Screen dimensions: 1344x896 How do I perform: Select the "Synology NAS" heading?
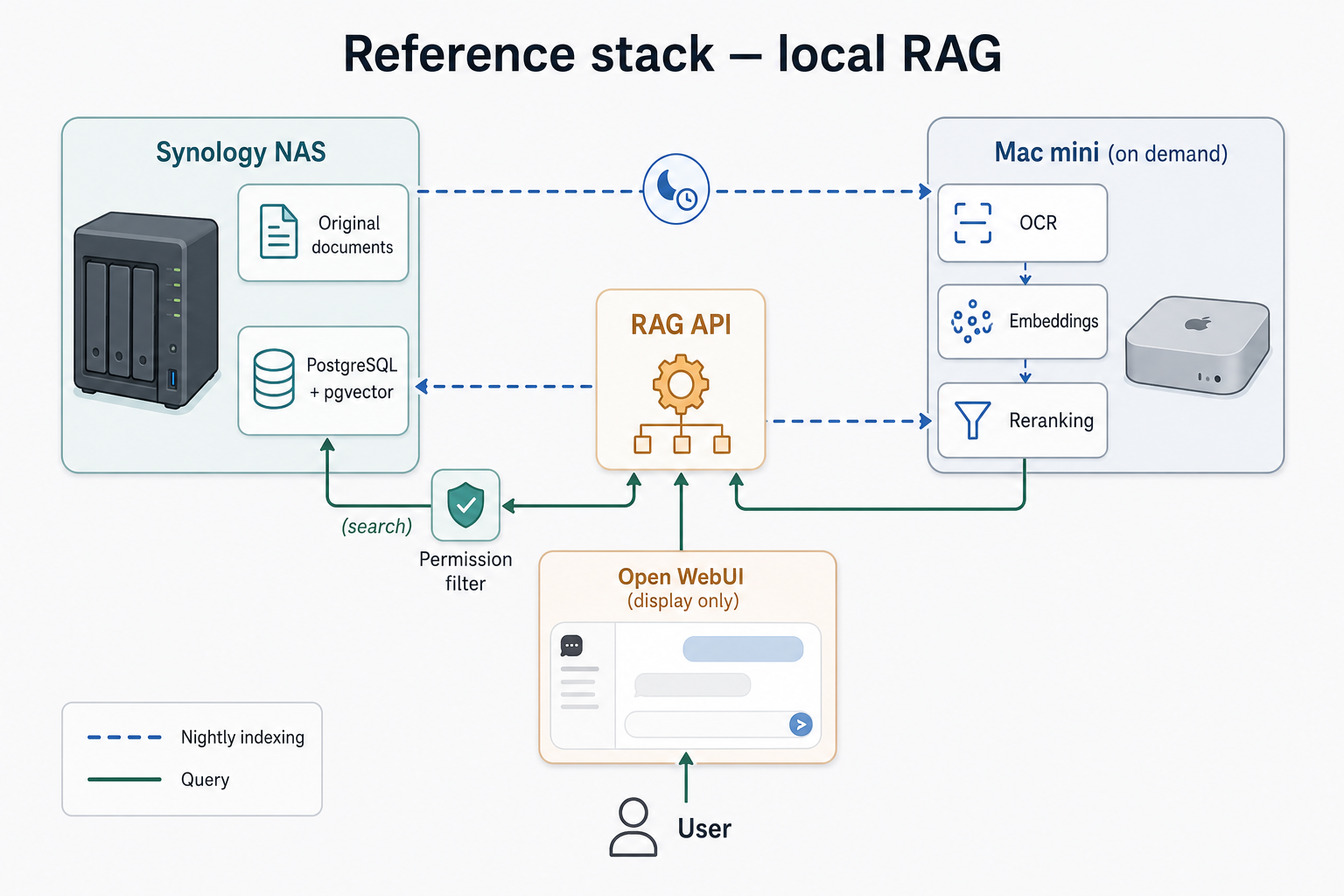pos(241,153)
